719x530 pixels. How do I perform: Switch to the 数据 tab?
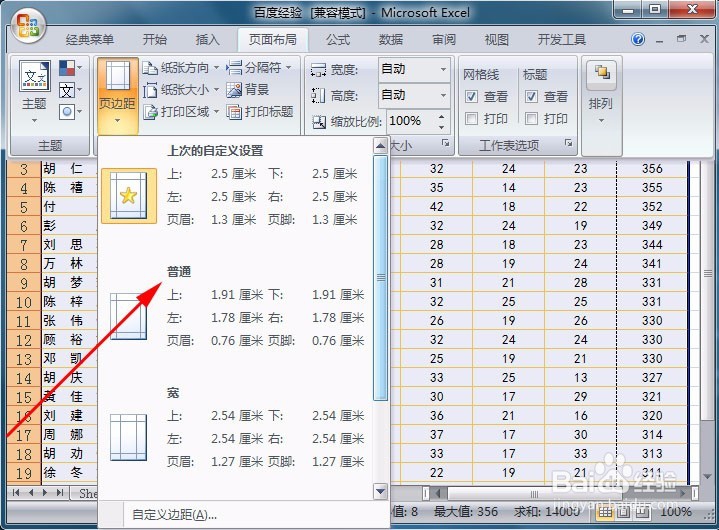(x=391, y=40)
